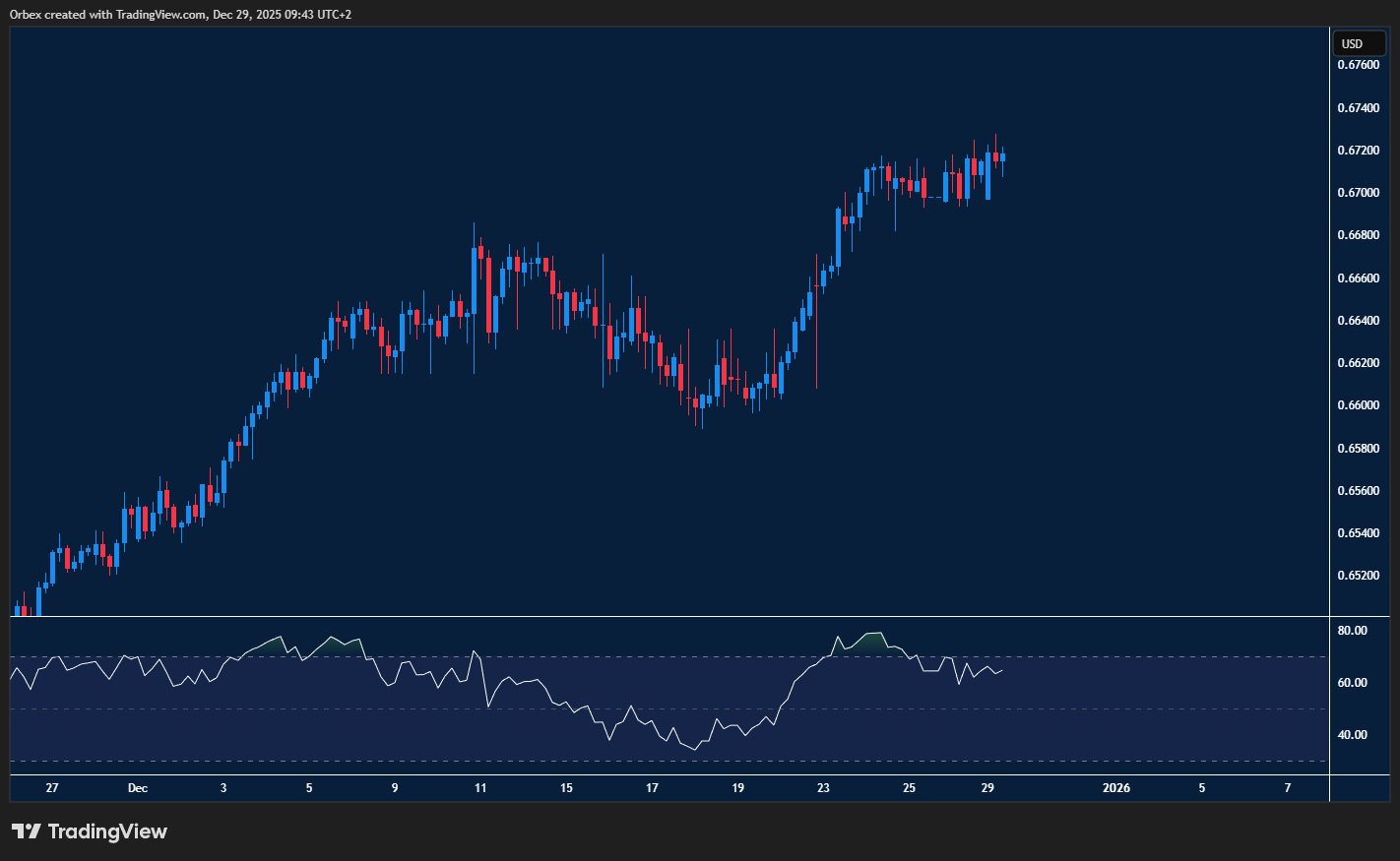Click the RSI trough below 40 near December 18
This screenshot has height=861, width=1400.
click(x=695, y=750)
